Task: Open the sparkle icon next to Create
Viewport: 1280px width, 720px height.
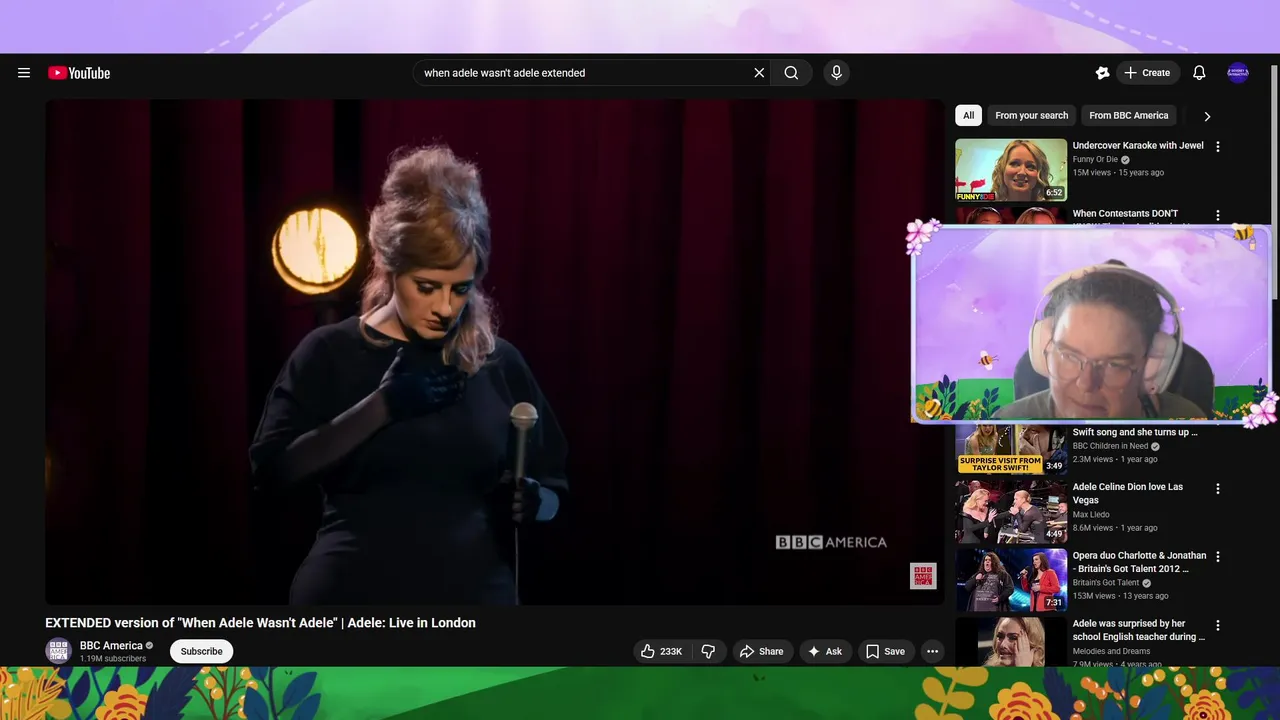Action: click(x=1102, y=73)
